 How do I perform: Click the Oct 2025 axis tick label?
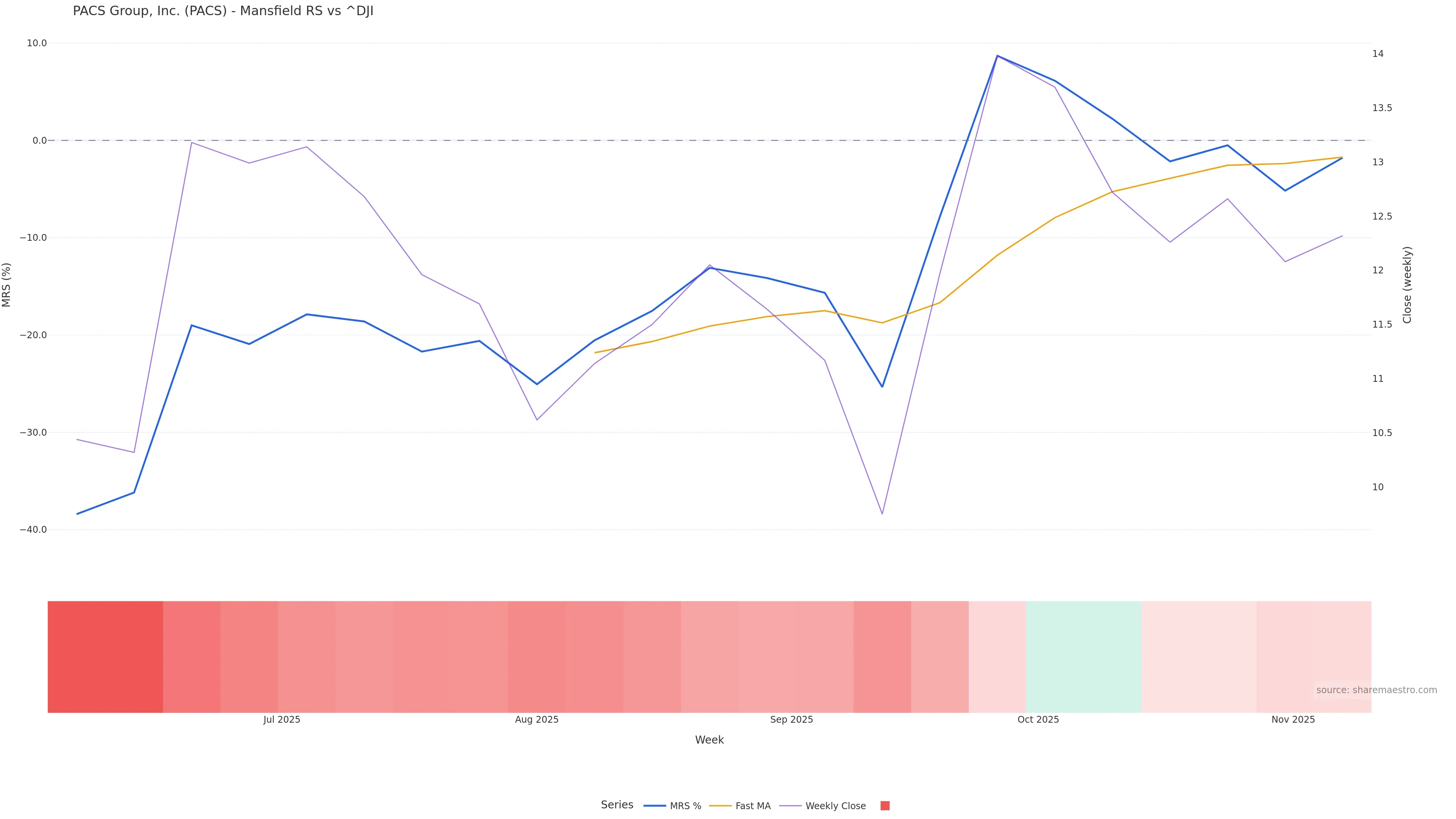[x=1038, y=720]
